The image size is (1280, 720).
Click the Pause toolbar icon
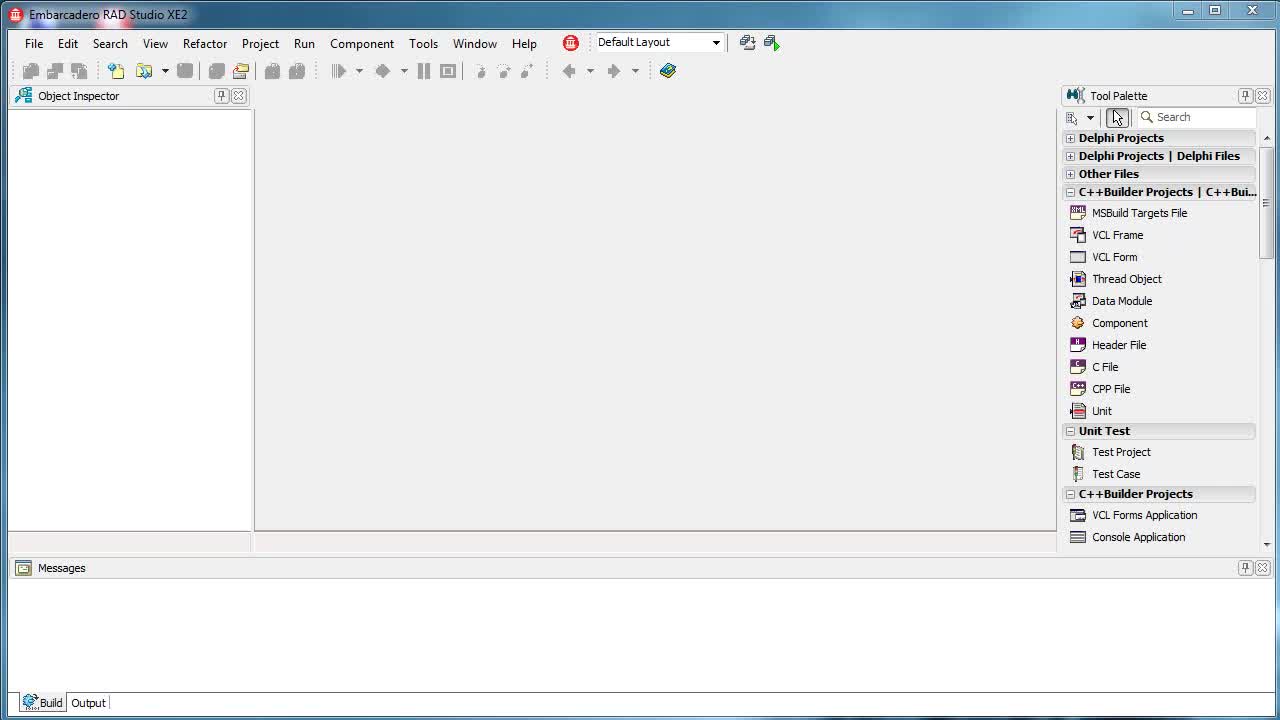[x=424, y=71]
